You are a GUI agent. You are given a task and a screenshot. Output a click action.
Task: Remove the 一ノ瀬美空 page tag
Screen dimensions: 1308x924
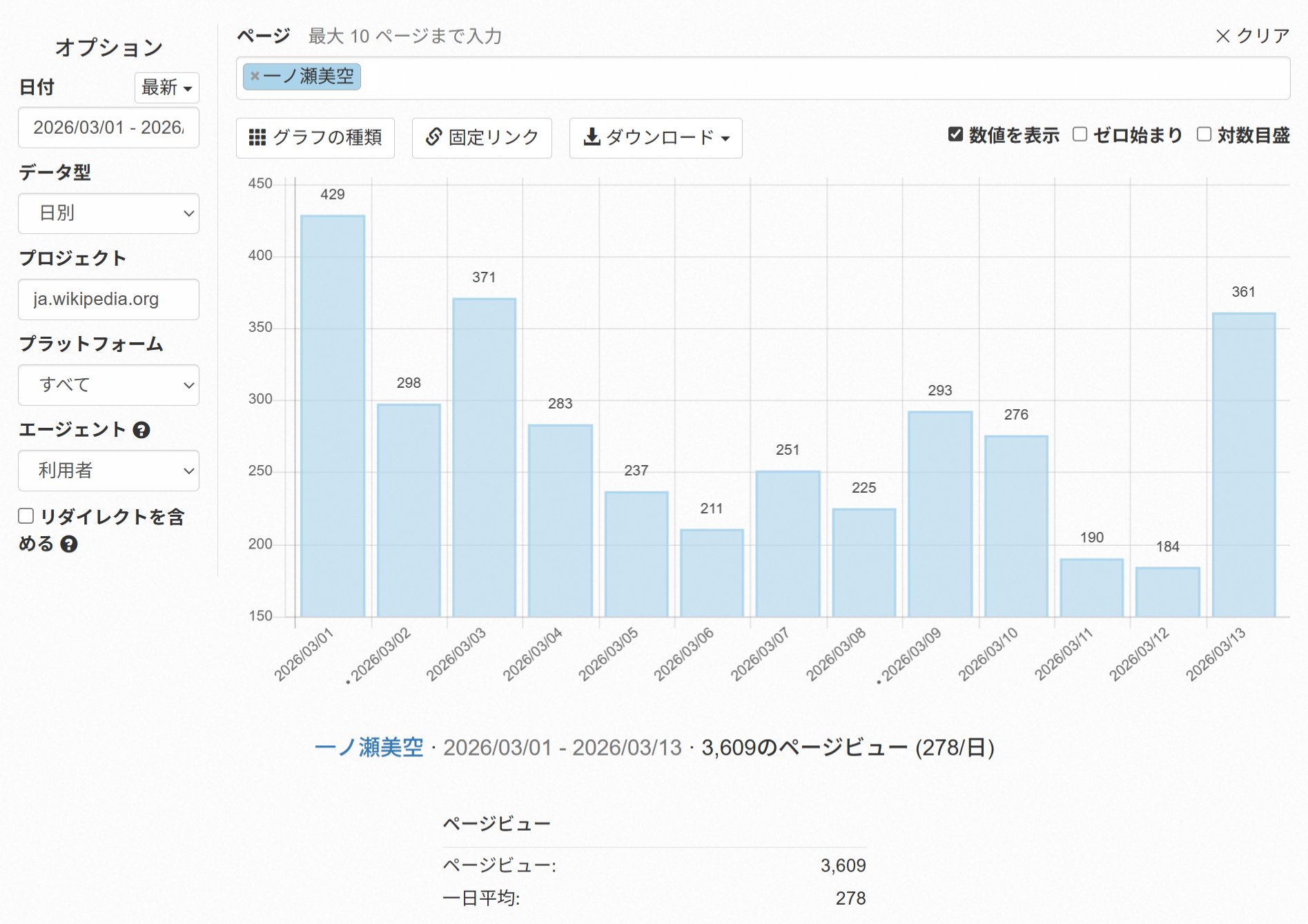(x=255, y=77)
